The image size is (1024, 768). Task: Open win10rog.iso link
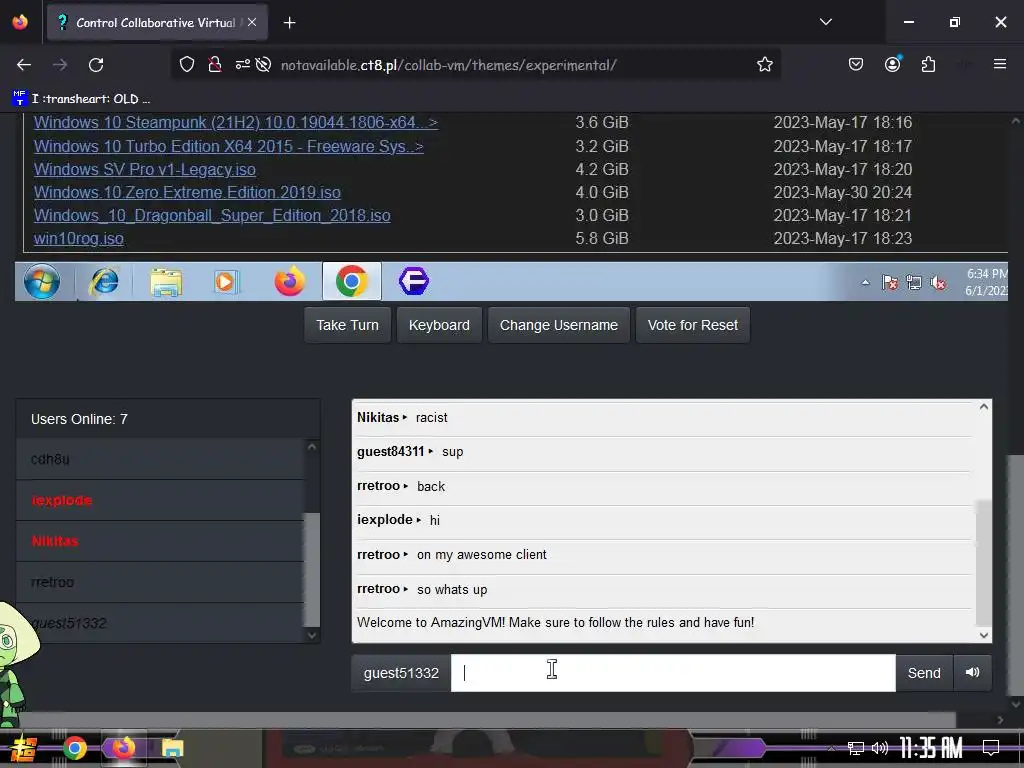(78, 238)
